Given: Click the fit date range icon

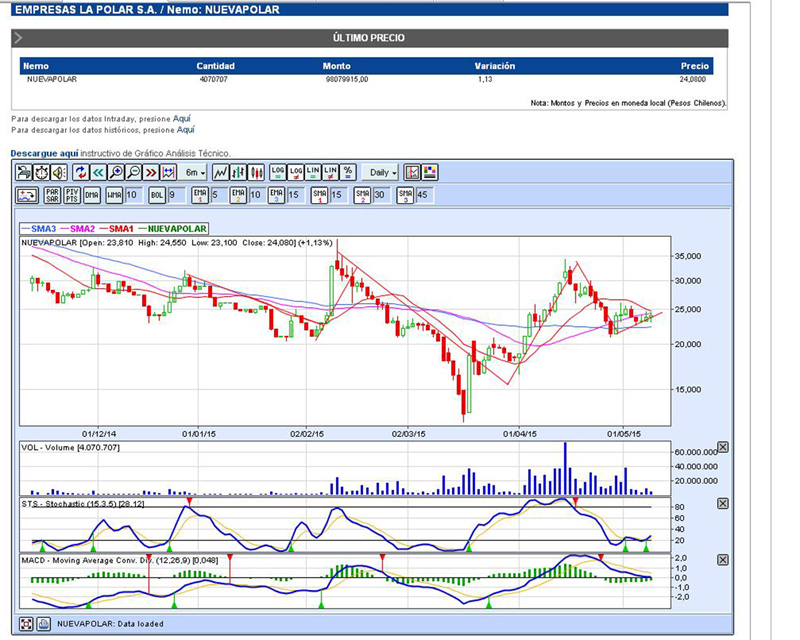Looking at the screenshot, I should tap(168, 173).
